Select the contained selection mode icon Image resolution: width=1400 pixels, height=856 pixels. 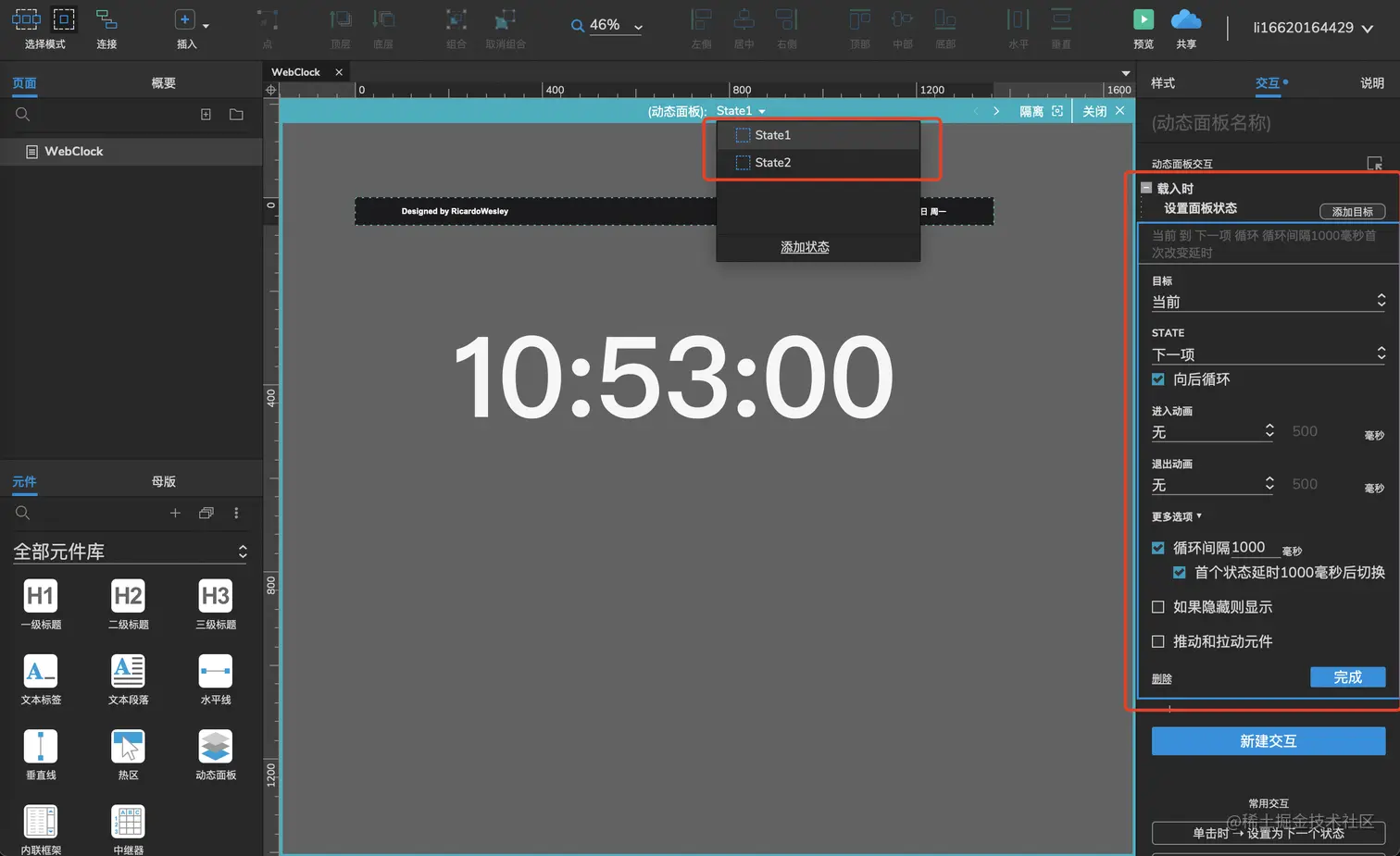click(x=64, y=19)
